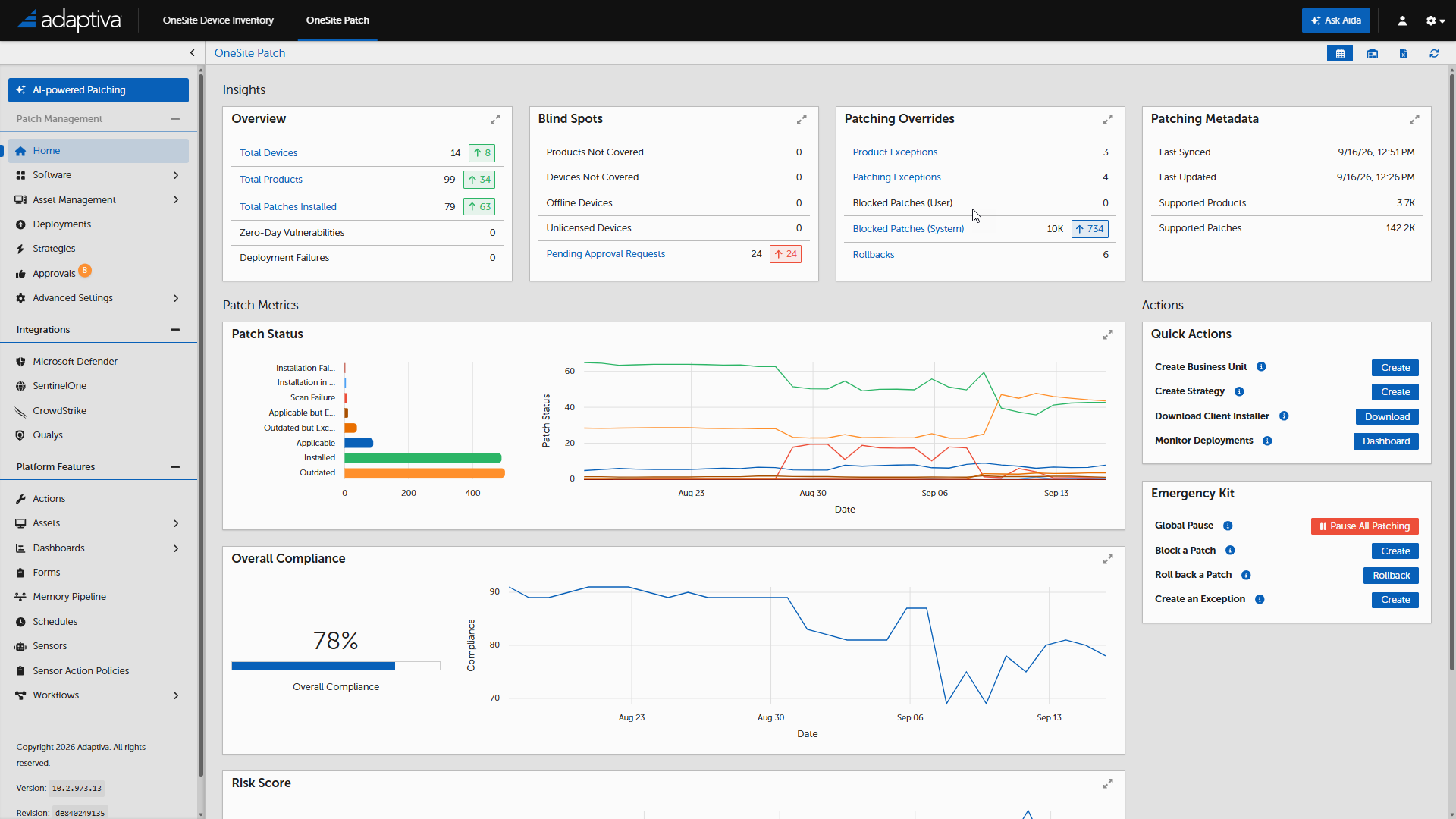This screenshot has width=1456, height=819.
Task: Open Pending Approval Requests link
Action: coord(605,254)
